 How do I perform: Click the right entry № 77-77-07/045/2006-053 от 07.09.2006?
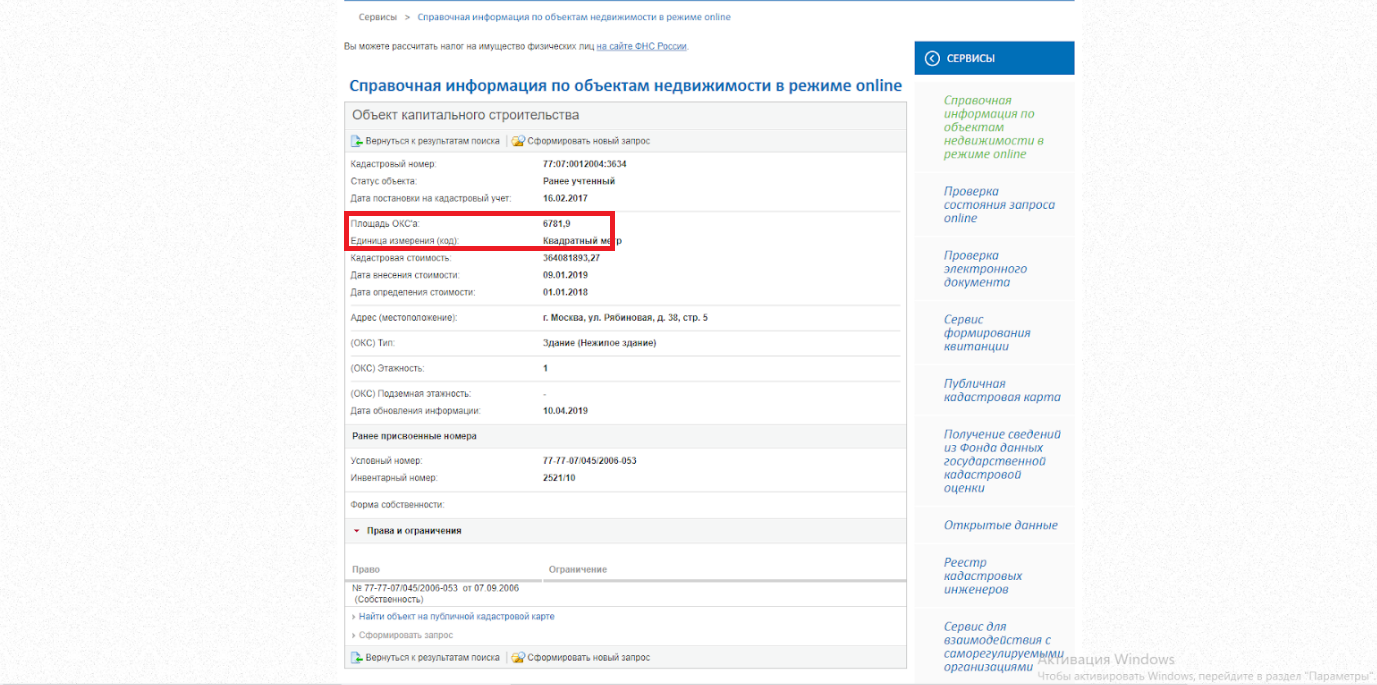coord(435,593)
